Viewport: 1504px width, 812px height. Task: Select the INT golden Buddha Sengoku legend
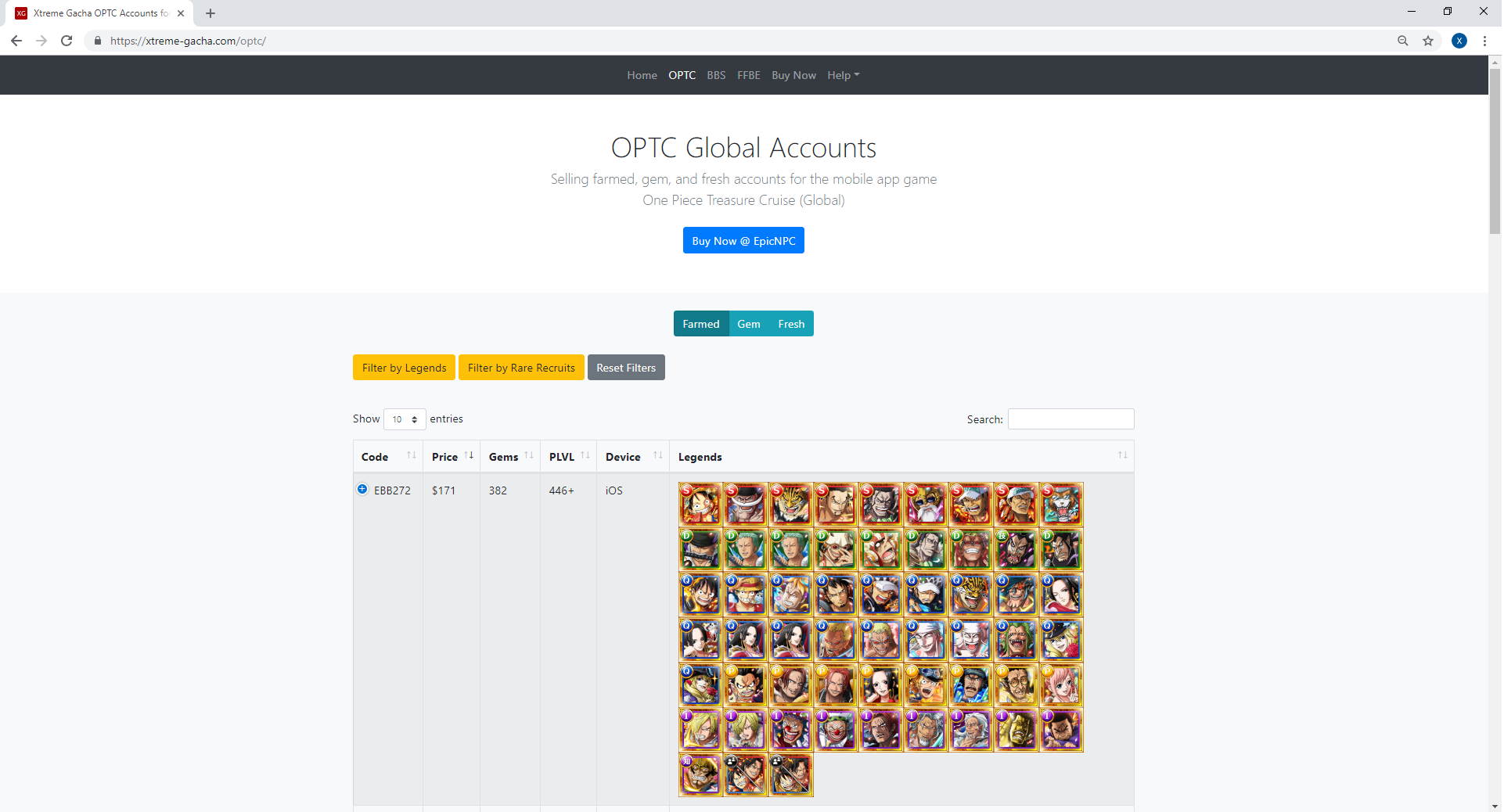tap(1016, 731)
